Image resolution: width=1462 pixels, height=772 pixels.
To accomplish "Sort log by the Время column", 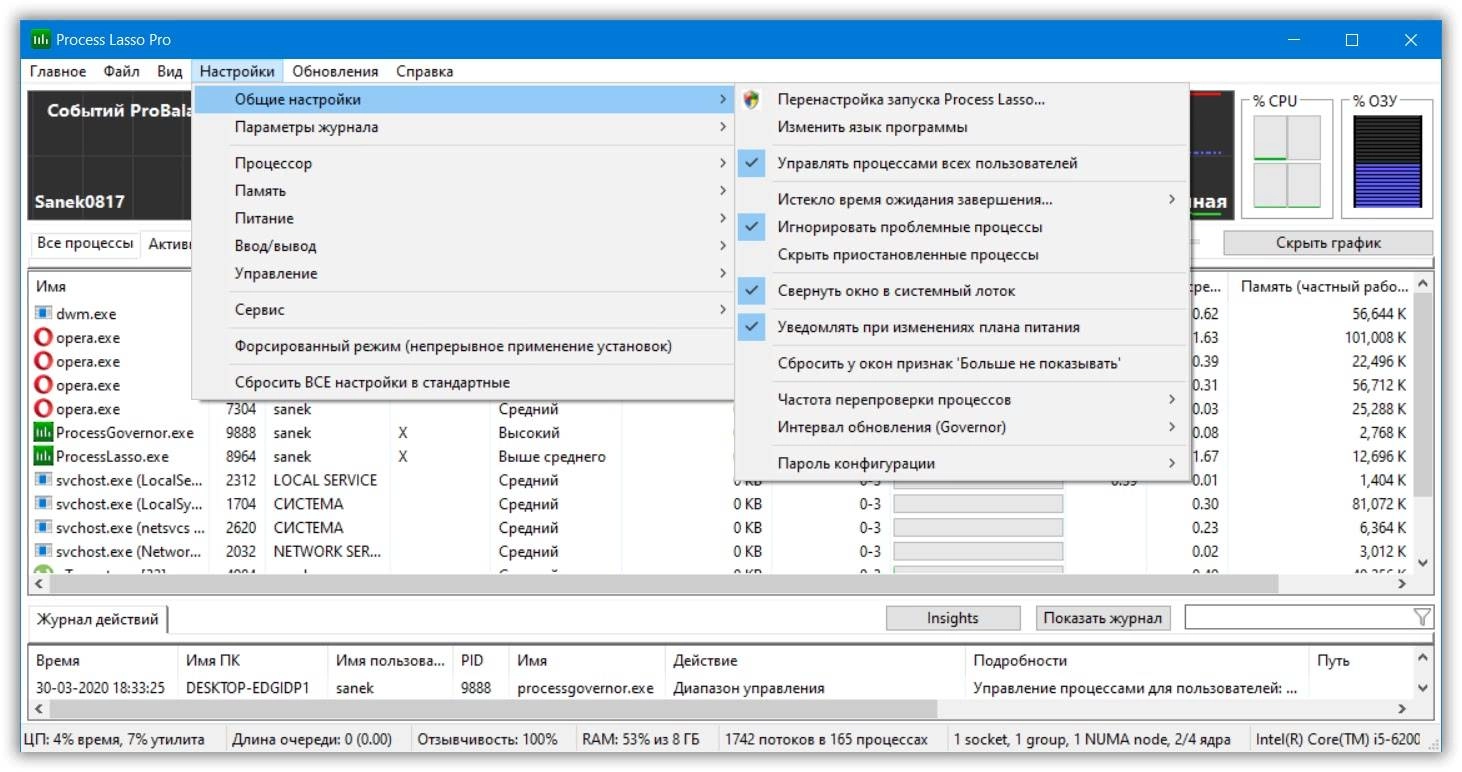I will 103,661.
